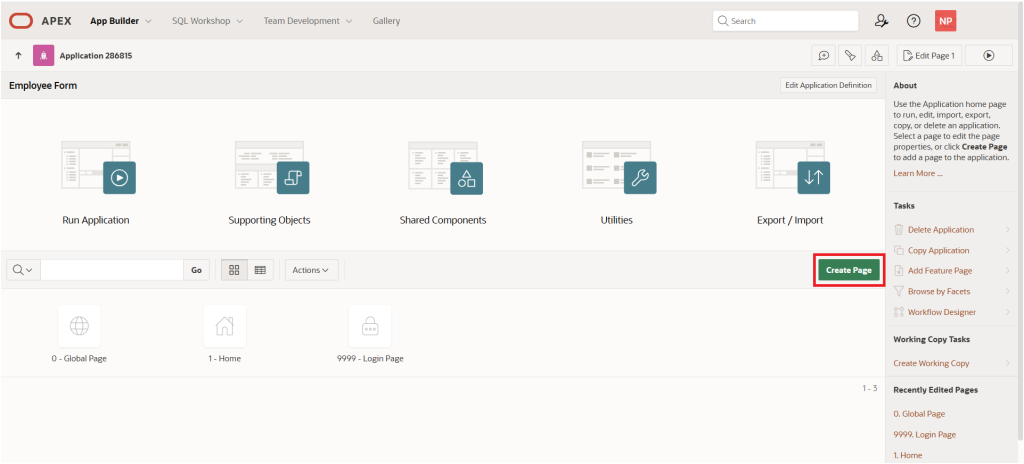Screen dimensions: 1024x464
Task: Open the Gallery menu item
Action: click(x=386, y=21)
